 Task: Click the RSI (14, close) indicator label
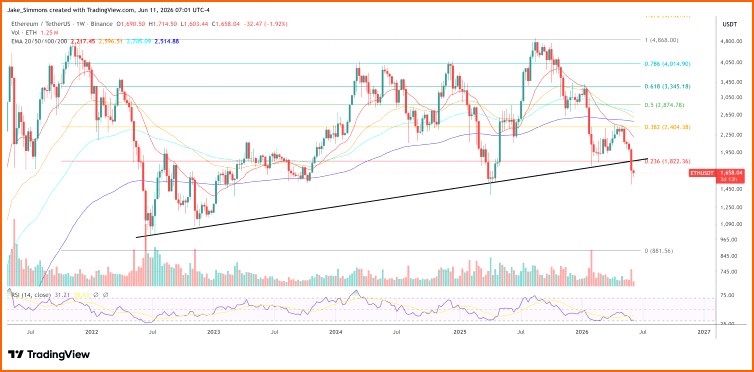click(30, 294)
